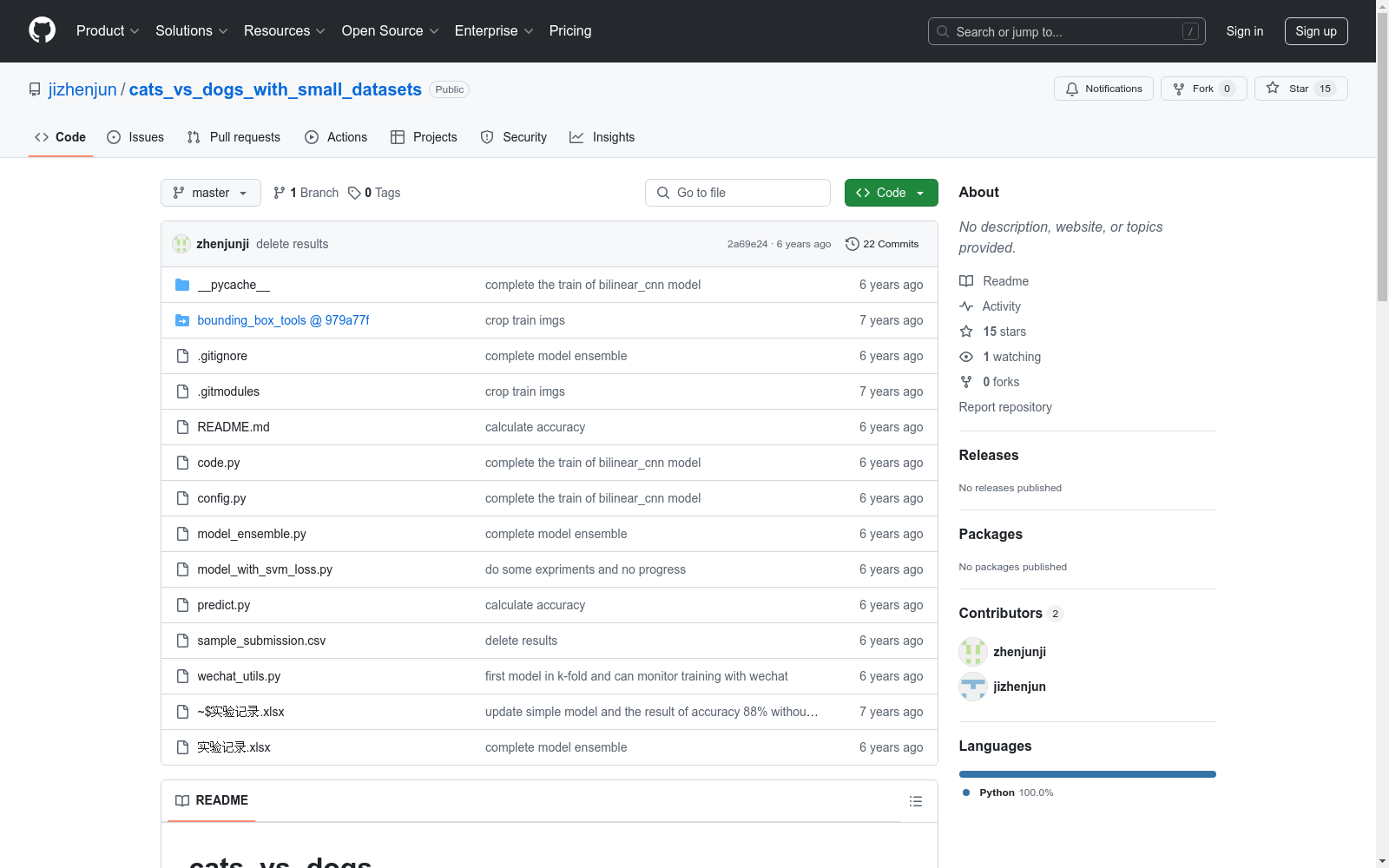Open code.py file
Image resolution: width=1389 pixels, height=868 pixels.
click(x=219, y=463)
